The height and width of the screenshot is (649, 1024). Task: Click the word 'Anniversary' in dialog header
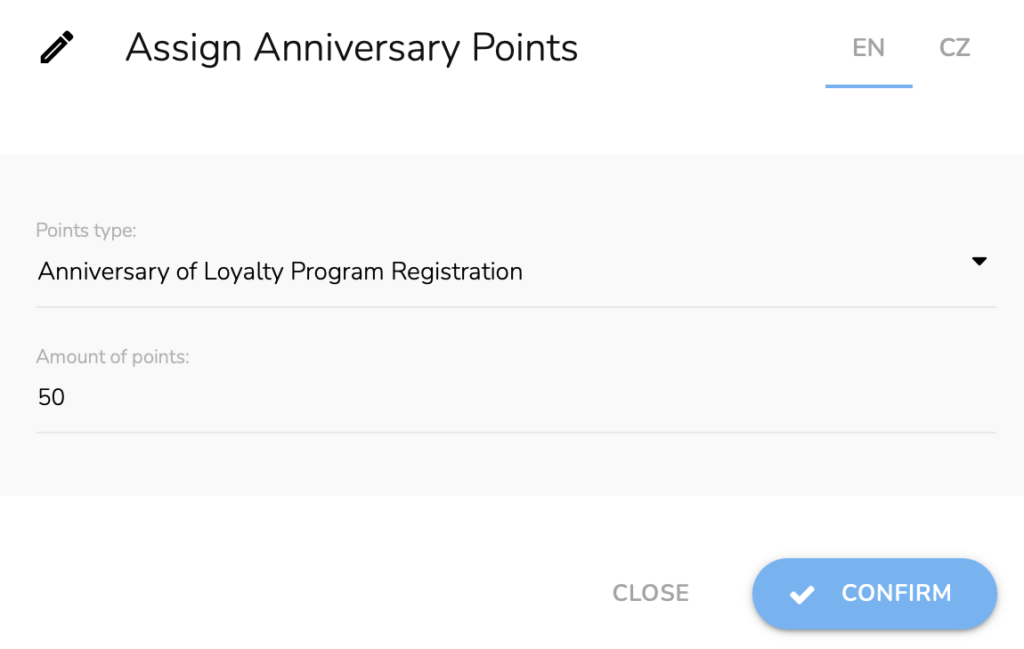coord(357,48)
